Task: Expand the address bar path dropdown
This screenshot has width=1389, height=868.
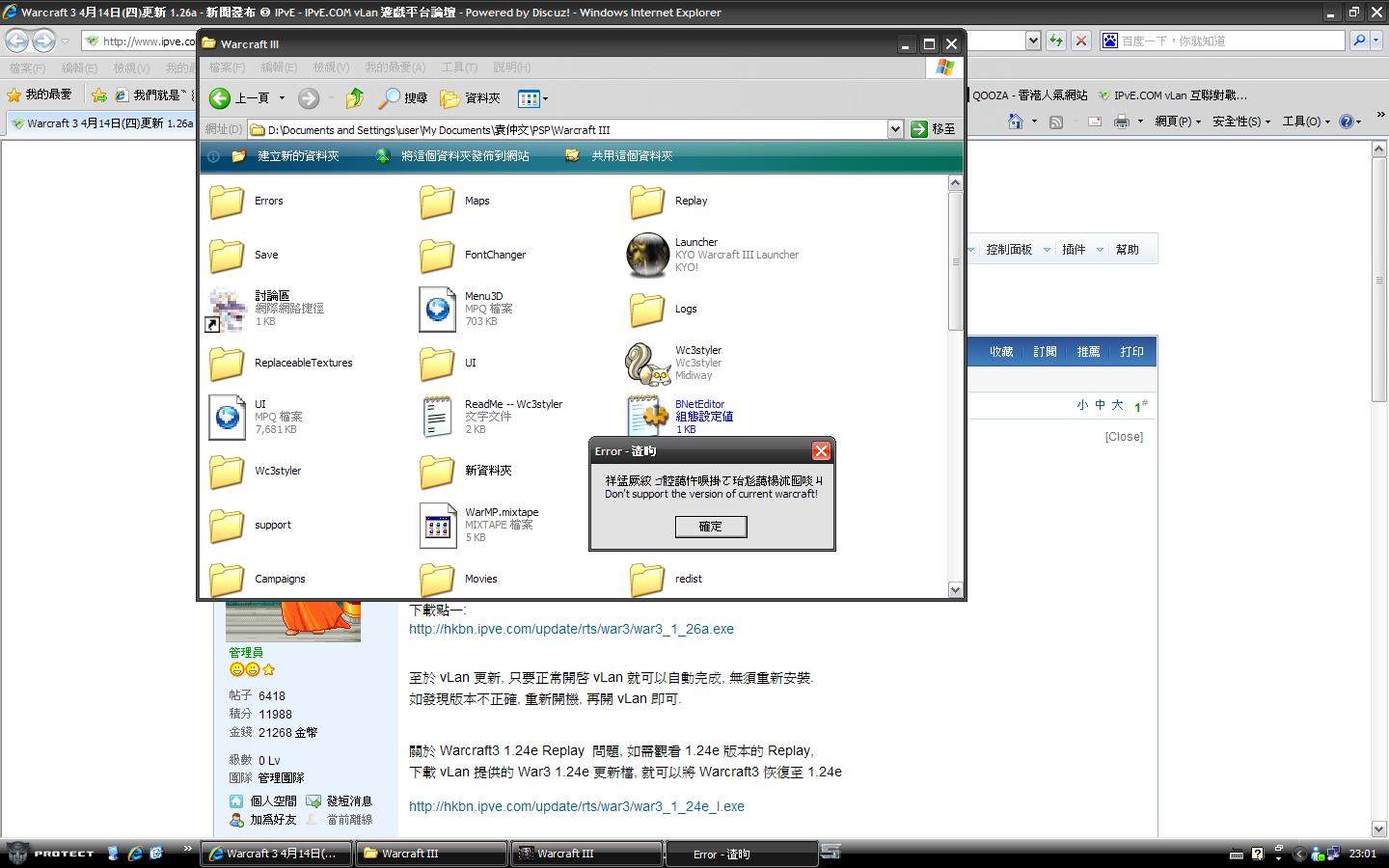Action: coord(895,129)
